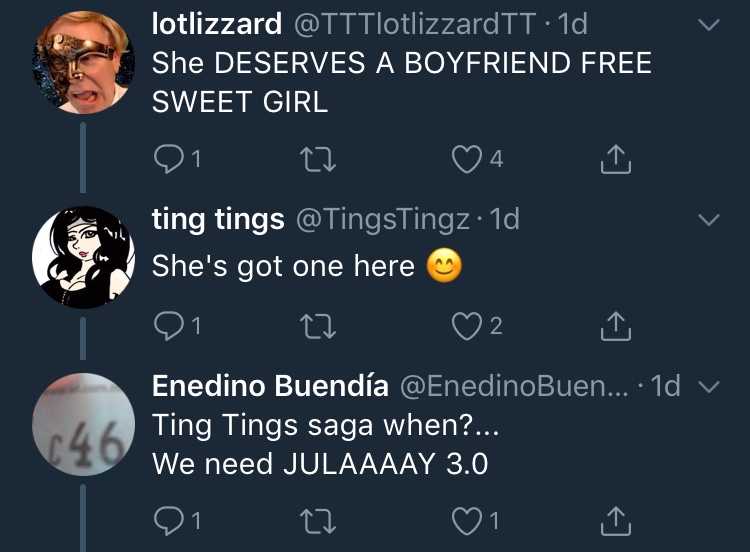The image size is (750, 552).
Task: Share ting tings' tweet
Action: [x=616, y=326]
